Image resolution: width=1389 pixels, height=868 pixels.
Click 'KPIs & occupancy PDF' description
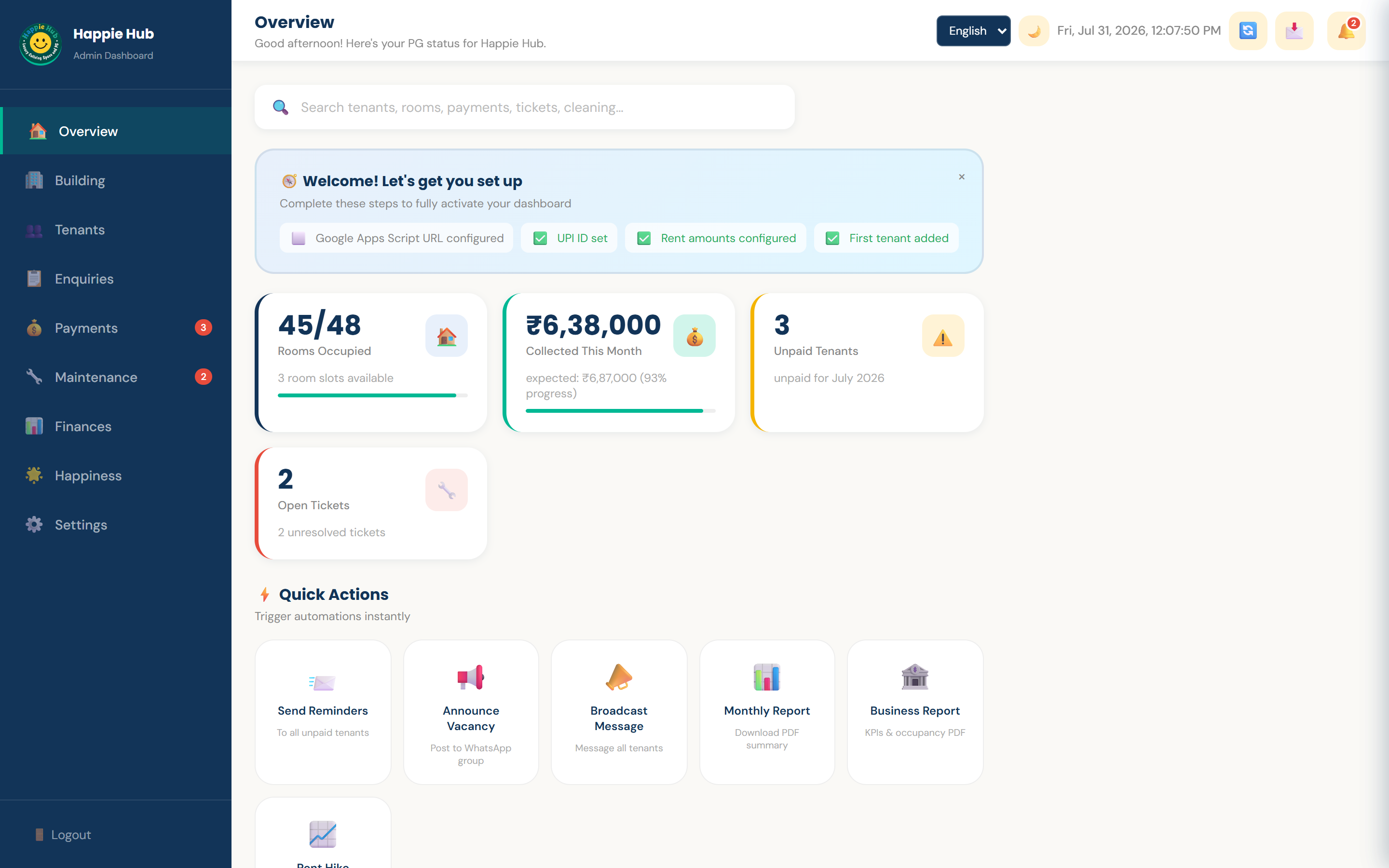(x=915, y=732)
